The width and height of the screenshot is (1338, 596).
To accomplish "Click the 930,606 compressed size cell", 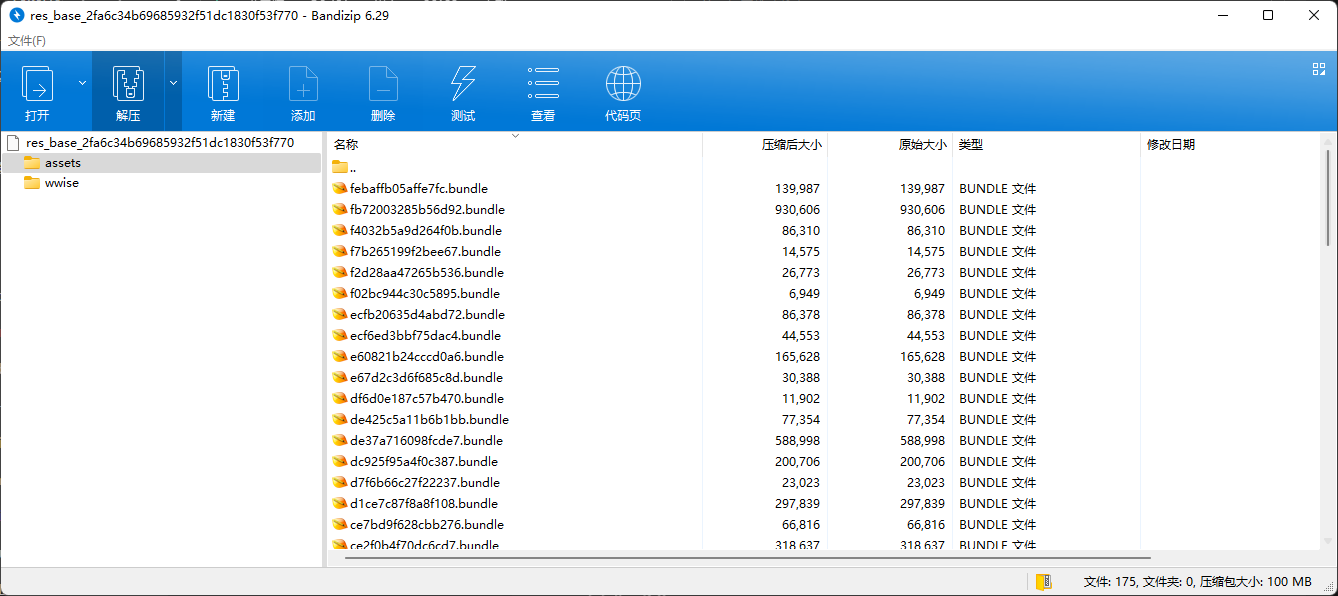I will click(x=797, y=209).
